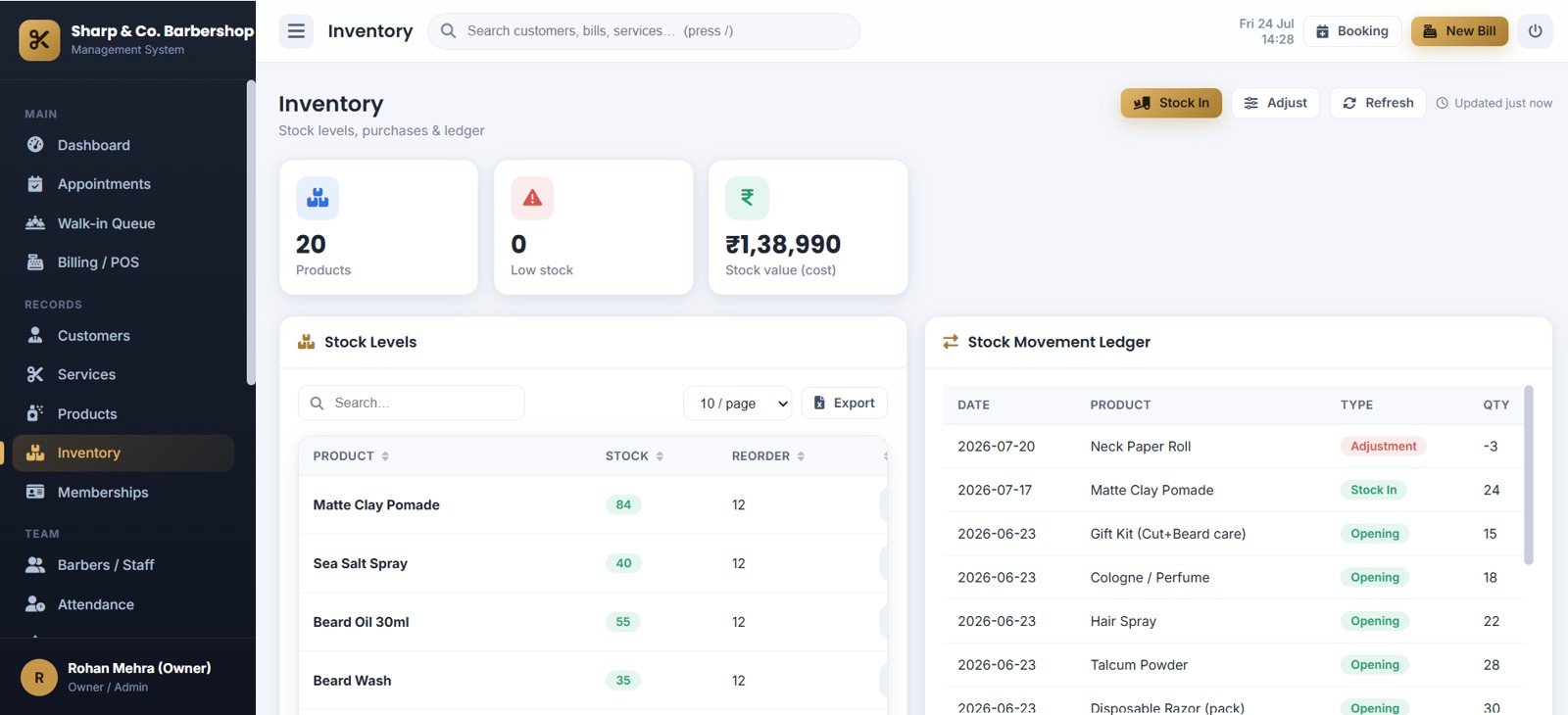1568x715 pixels.
Task: Click the magnifier in Stock Levels search
Action: [x=317, y=404]
